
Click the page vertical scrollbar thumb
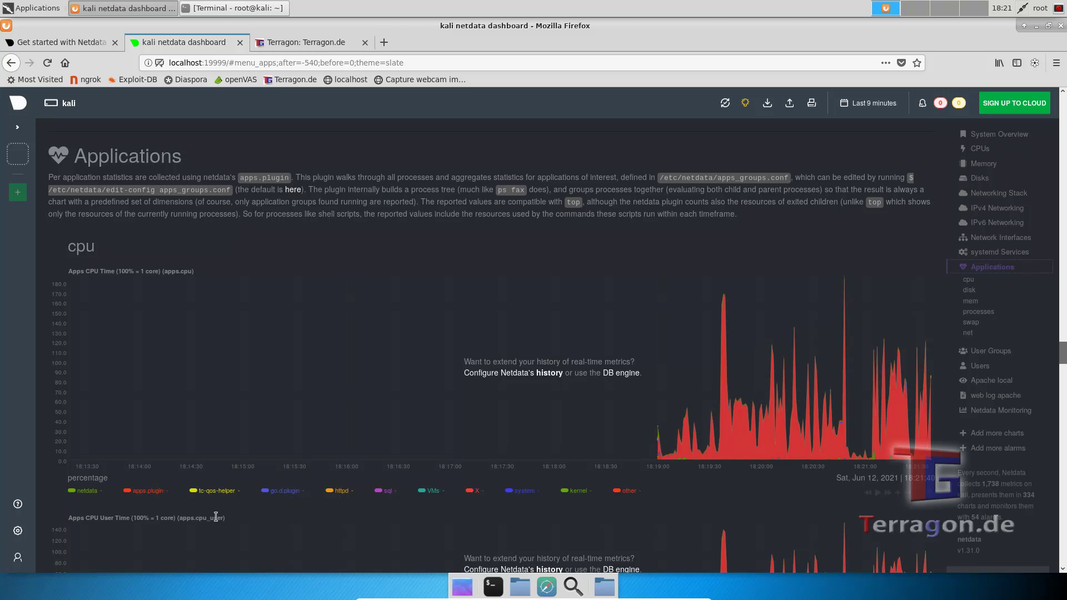pyautogui.click(x=1062, y=352)
